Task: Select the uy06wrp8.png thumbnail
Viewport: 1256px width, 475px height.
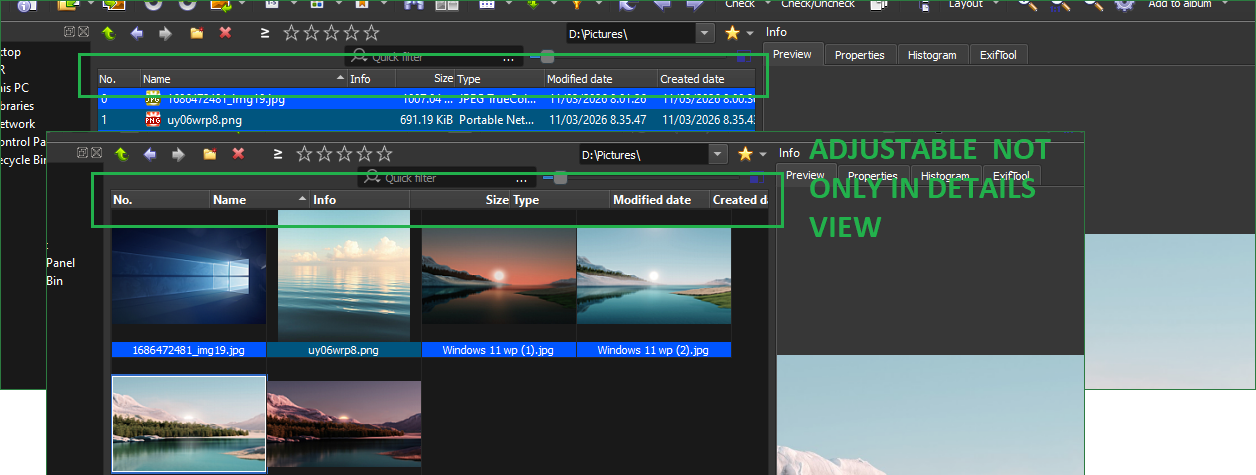Action: click(344, 283)
